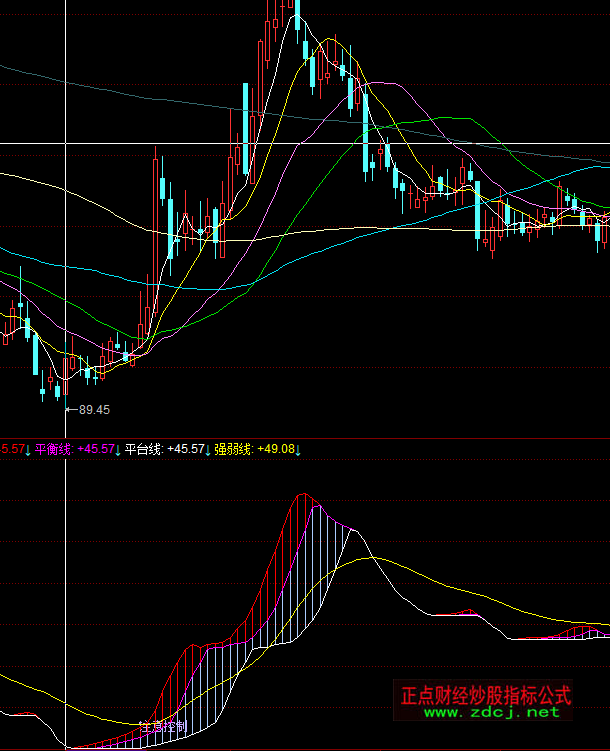The height and width of the screenshot is (751, 610).
Task: Click the down arrow after 平台线 +45.57
Action: [208, 450]
